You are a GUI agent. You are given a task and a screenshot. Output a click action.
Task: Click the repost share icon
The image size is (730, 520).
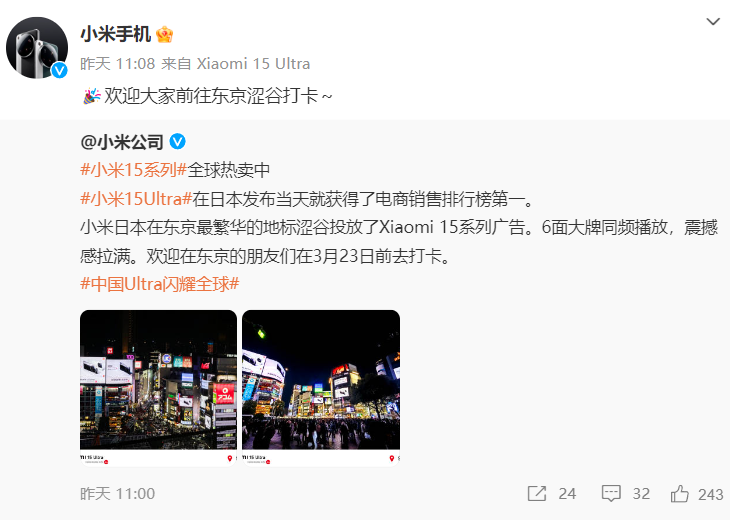(537, 493)
